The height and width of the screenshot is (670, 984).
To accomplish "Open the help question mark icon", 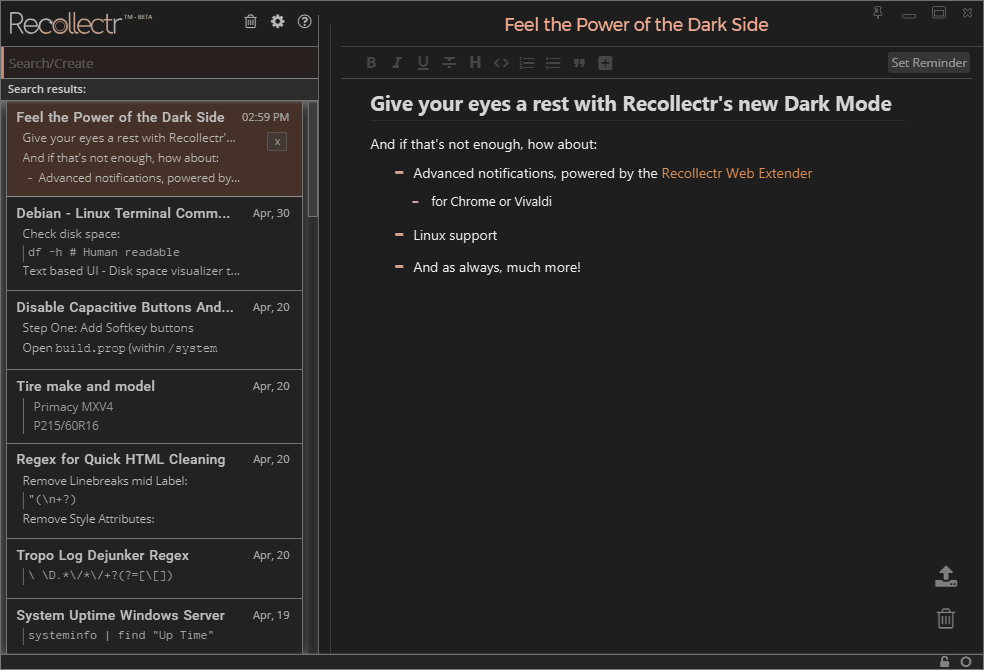I will (304, 21).
